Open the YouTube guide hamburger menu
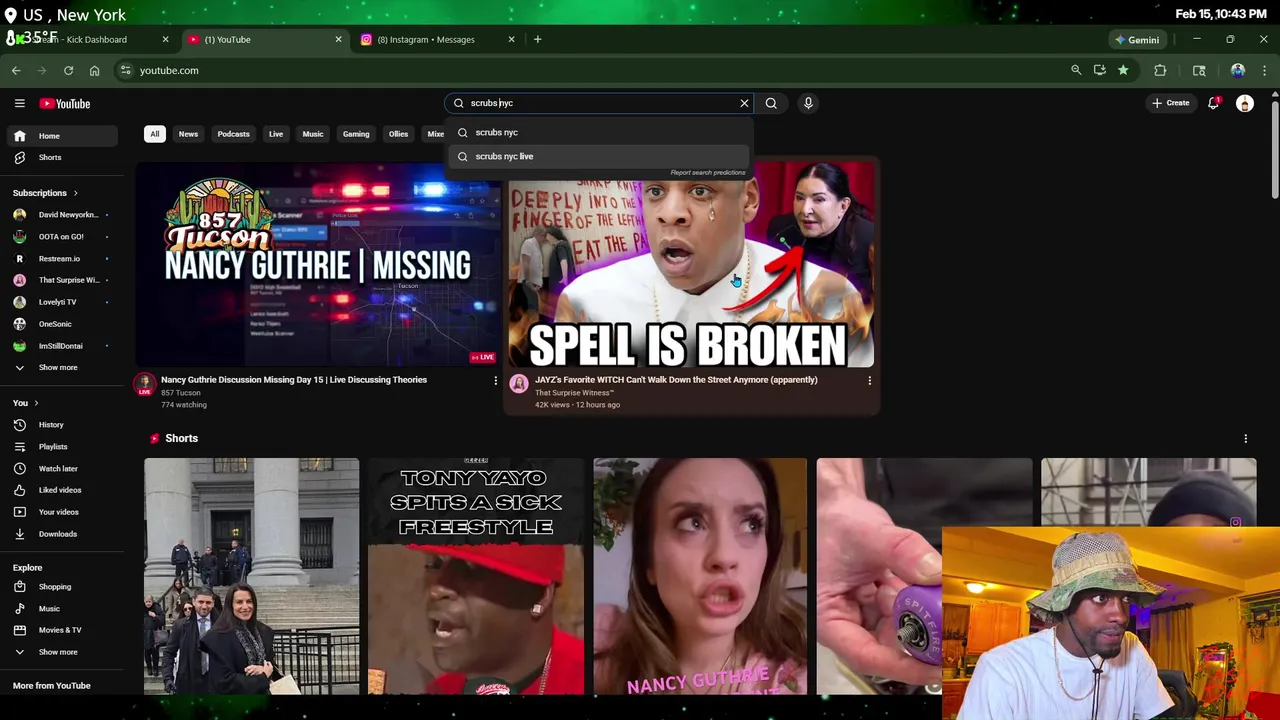Screen dimensions: 1280x720 19,103
